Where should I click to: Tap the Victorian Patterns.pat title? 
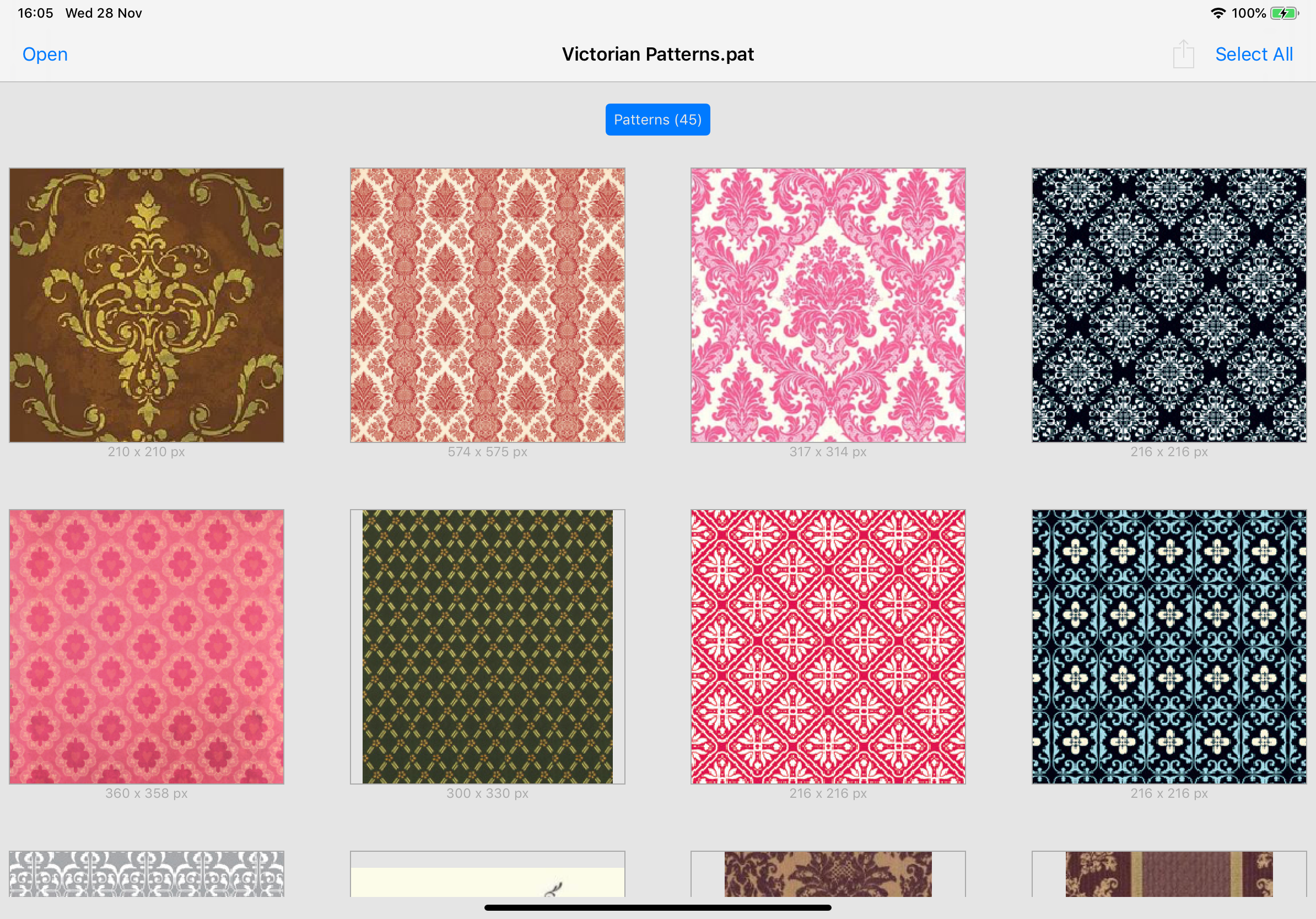tap(657, 55)
